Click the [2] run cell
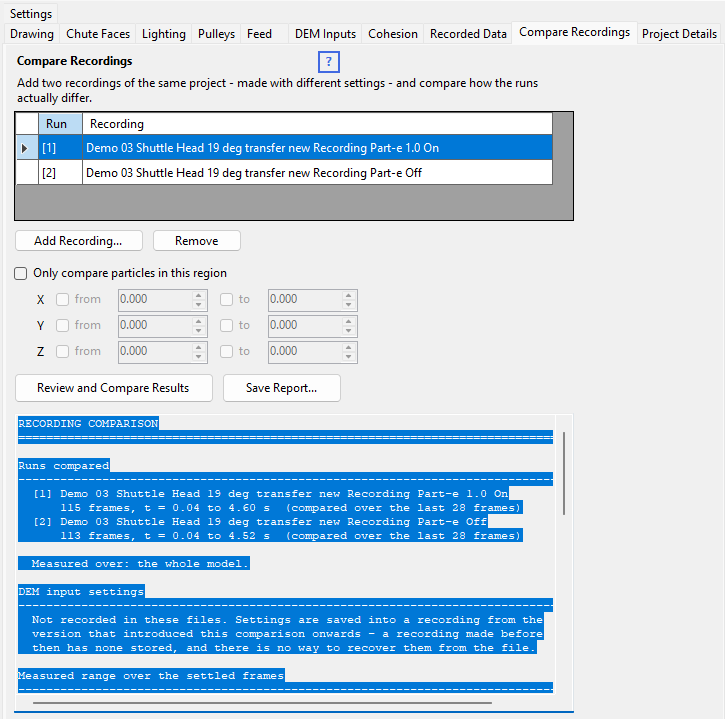This screenshot has width=725, height=719. (x=60, y=173)
